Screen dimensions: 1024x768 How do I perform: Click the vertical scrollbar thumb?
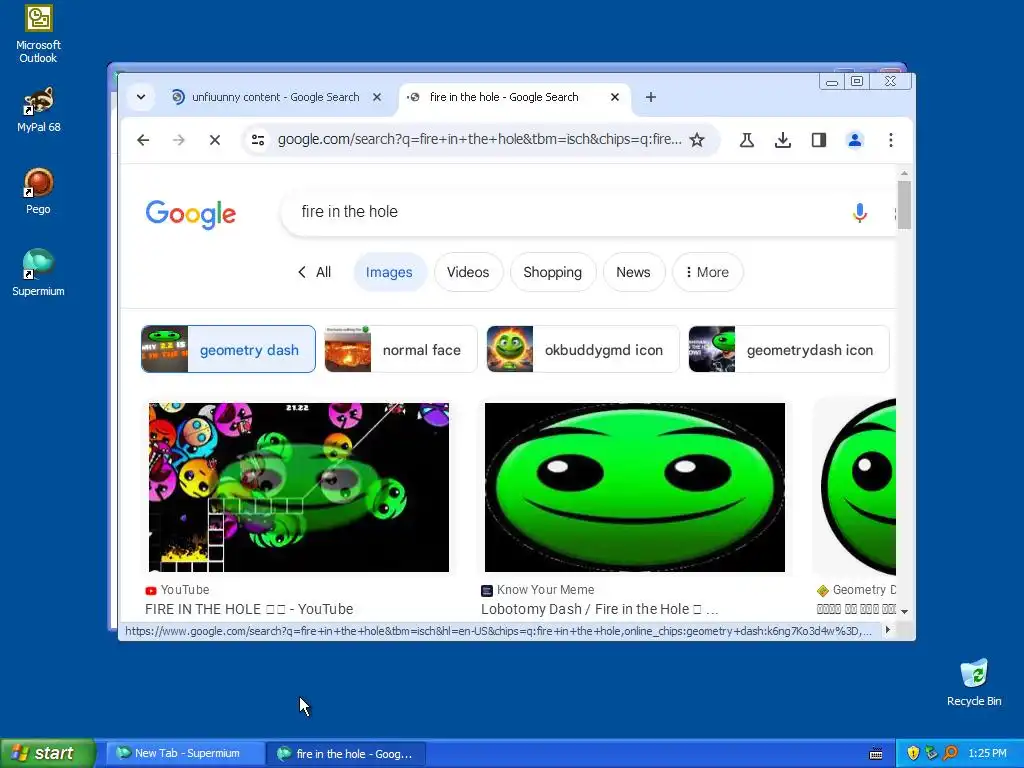pyautogui.click(x=904, y=205)
